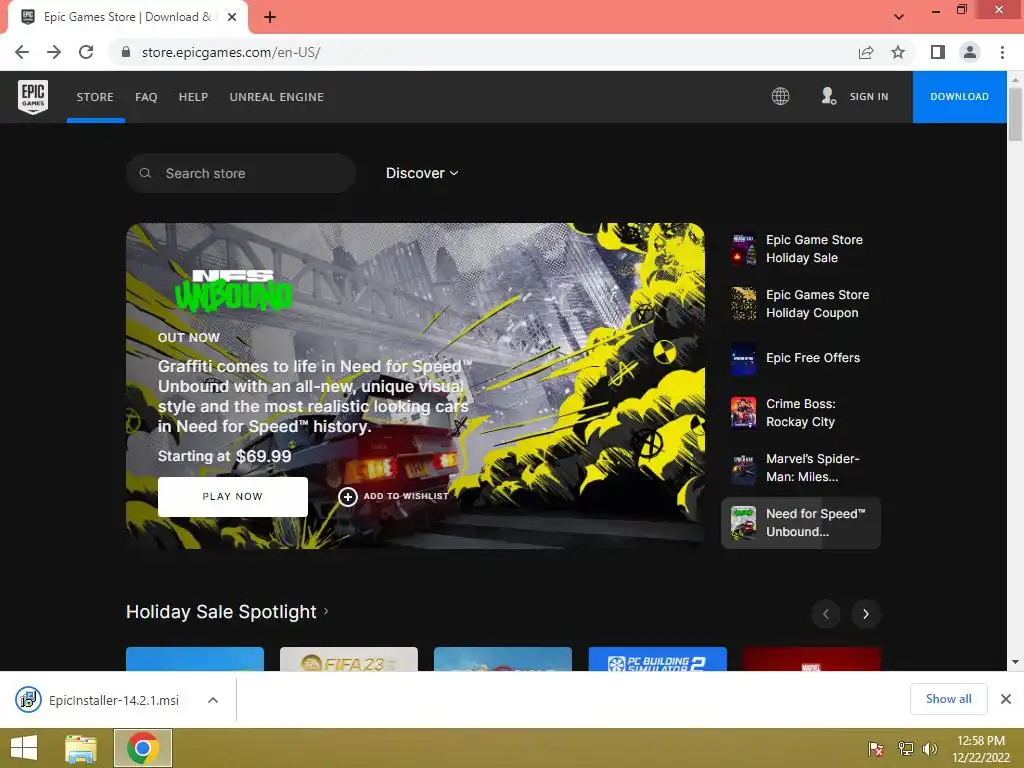Image resolution: width=1024 pixels, height=768 pixels.
Task: Show previous Holiday Sale Spotlight items
Action: (x=825, y=614)
